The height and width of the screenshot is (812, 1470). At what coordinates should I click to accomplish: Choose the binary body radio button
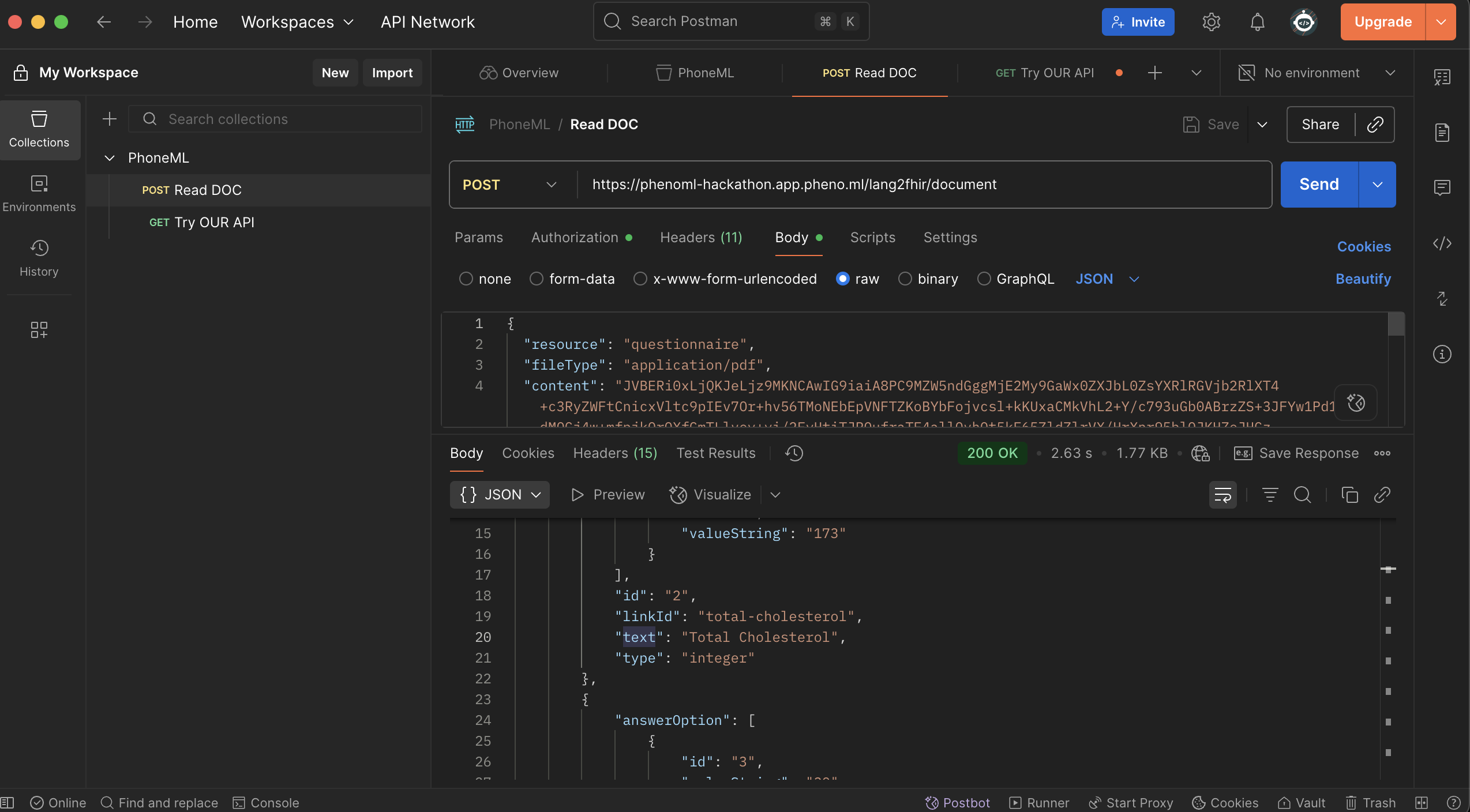pyautogui.click(x=905, y=279)
